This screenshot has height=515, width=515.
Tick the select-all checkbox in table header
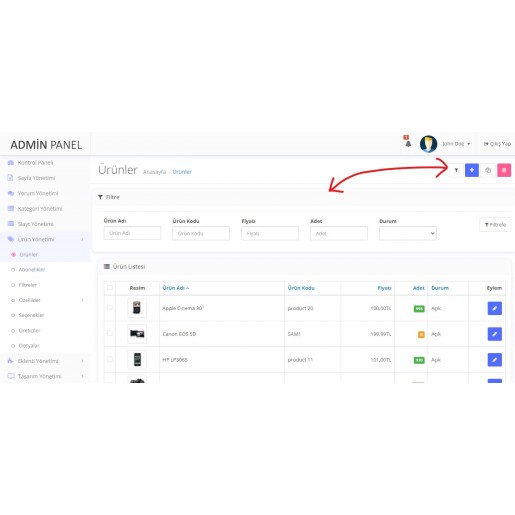click(110, 288)
